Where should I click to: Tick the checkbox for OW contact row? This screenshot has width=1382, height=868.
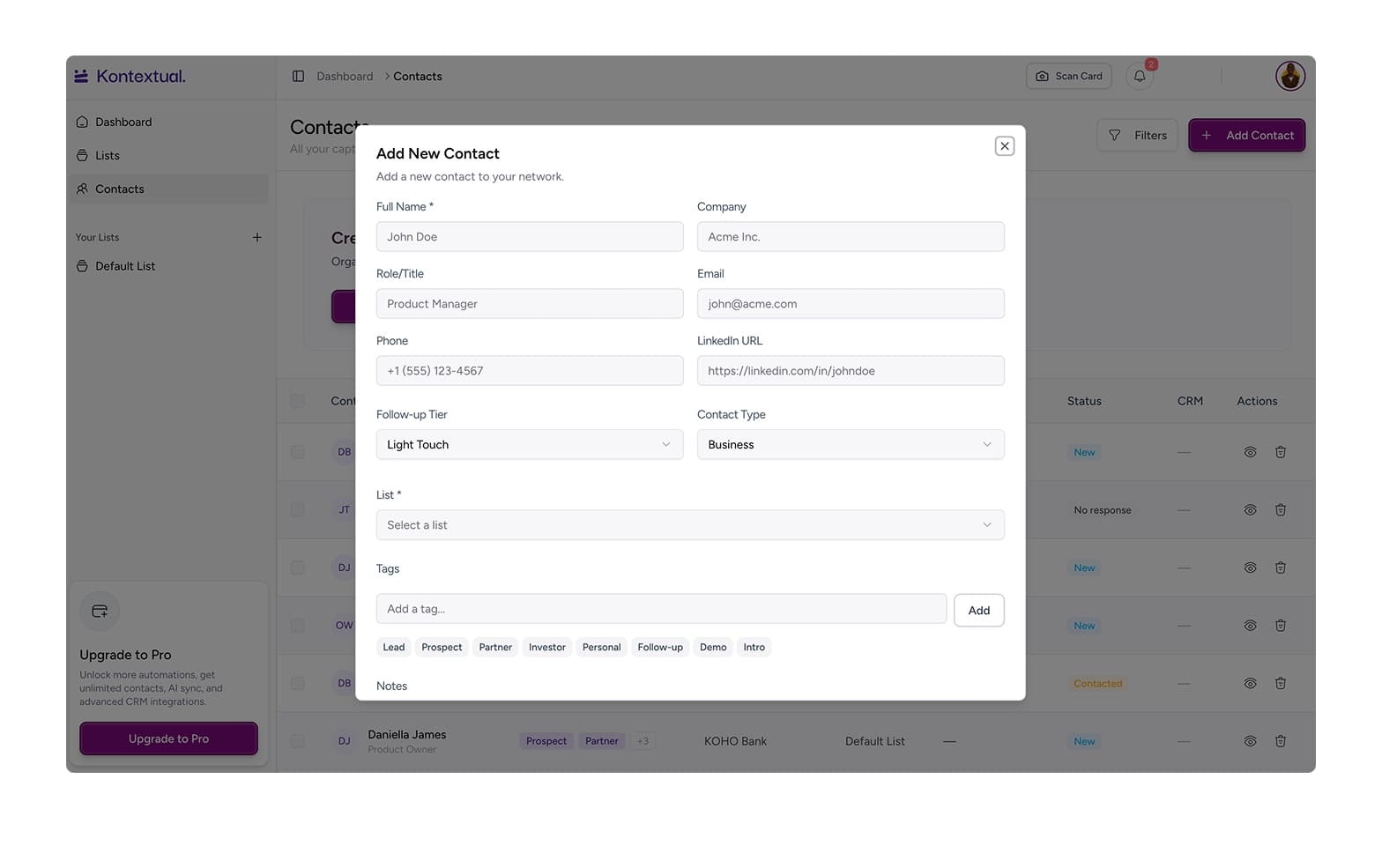point(298,626)
